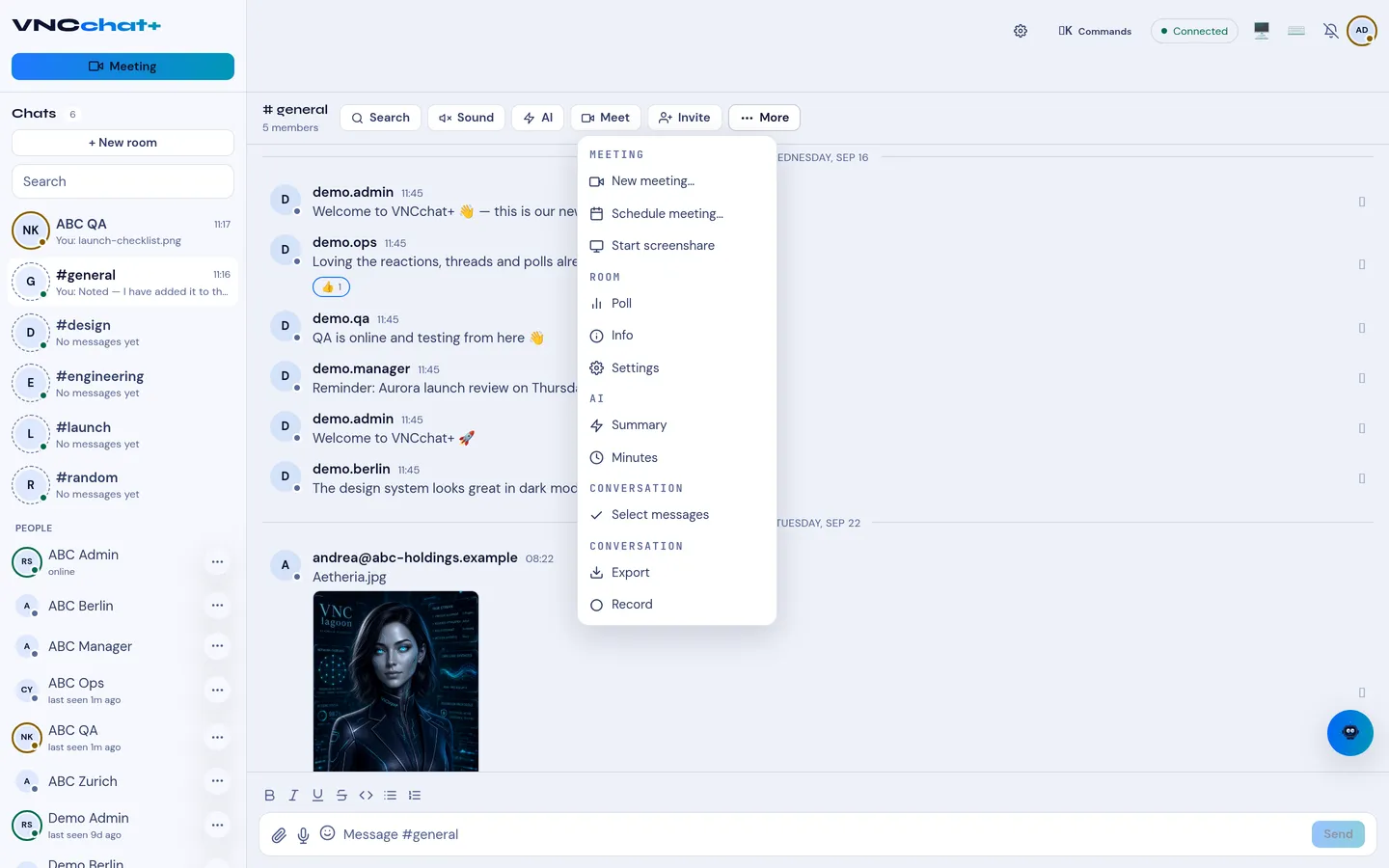Insert inline code formatting
The width and height of the screenshot is (1389, 868).
[366, 795]
